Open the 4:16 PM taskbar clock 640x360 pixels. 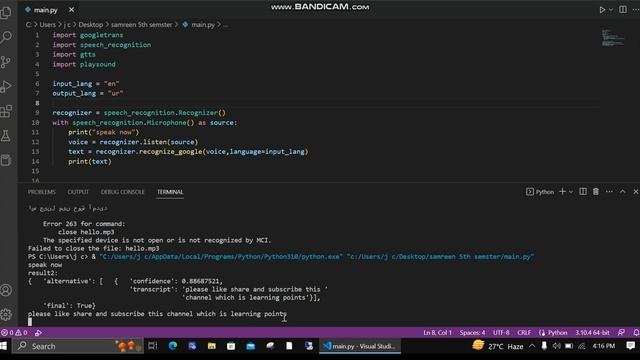603,346
